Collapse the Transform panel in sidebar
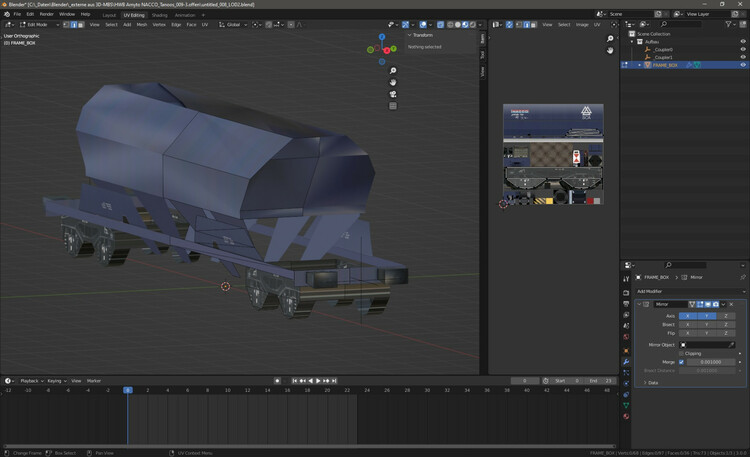 (x=409, y=35)
